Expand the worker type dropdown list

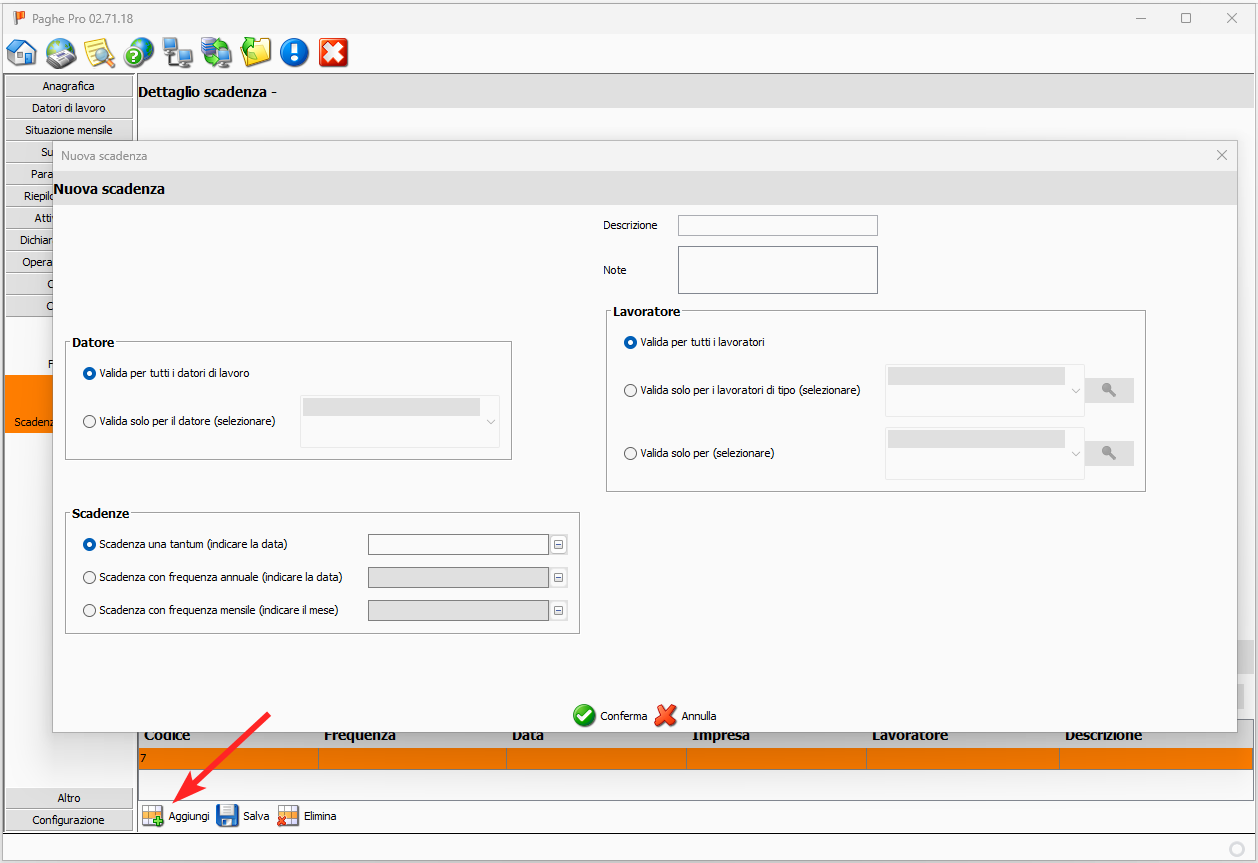pyautogui.click(x=1075, y=391)
